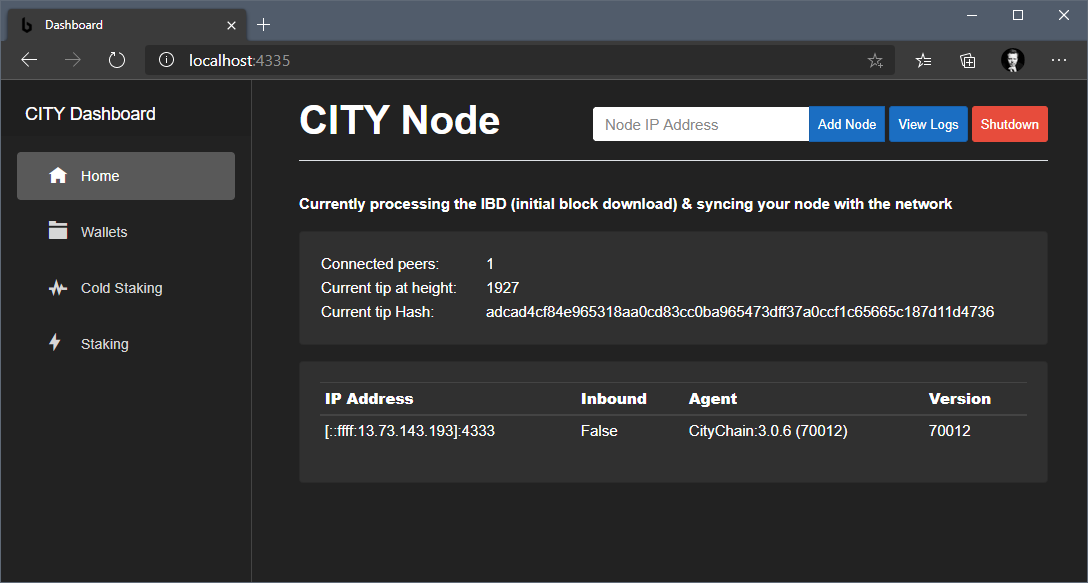
Task: Open the user profile avatar
Action: pos(1012,60)
